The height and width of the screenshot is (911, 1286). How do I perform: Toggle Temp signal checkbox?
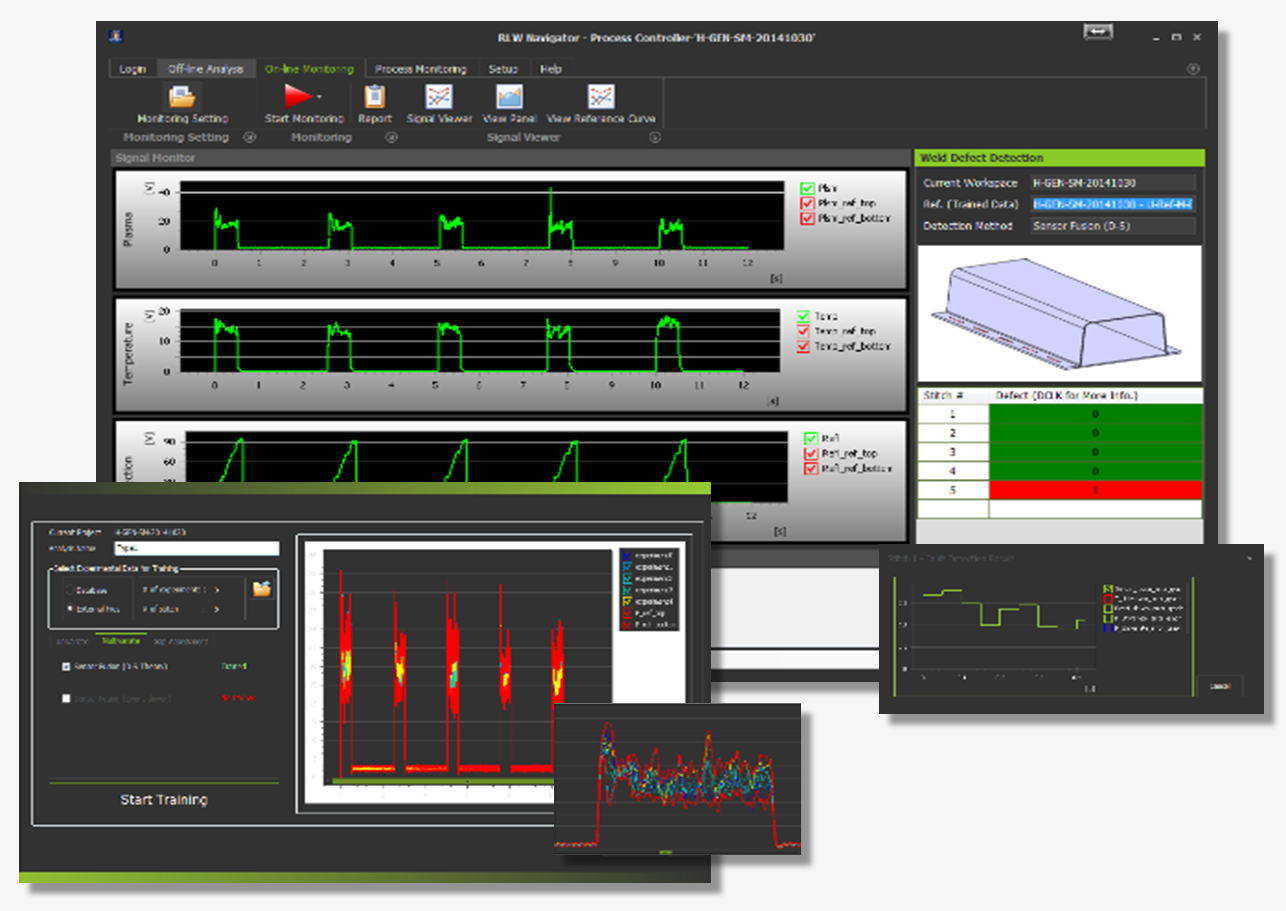pyautogui.click(x=804, y=316)
